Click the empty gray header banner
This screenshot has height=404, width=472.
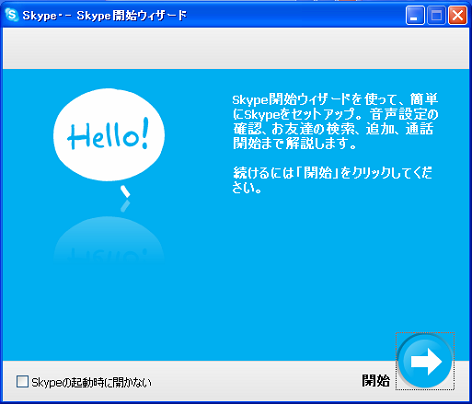[236, 49]
